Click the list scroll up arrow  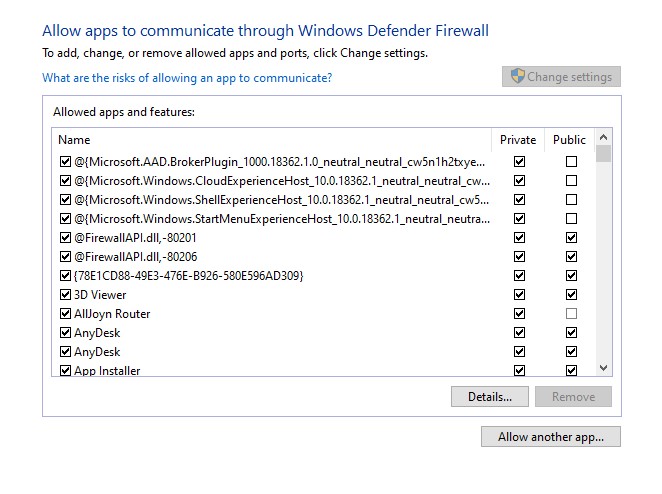[x=604, y=137]
